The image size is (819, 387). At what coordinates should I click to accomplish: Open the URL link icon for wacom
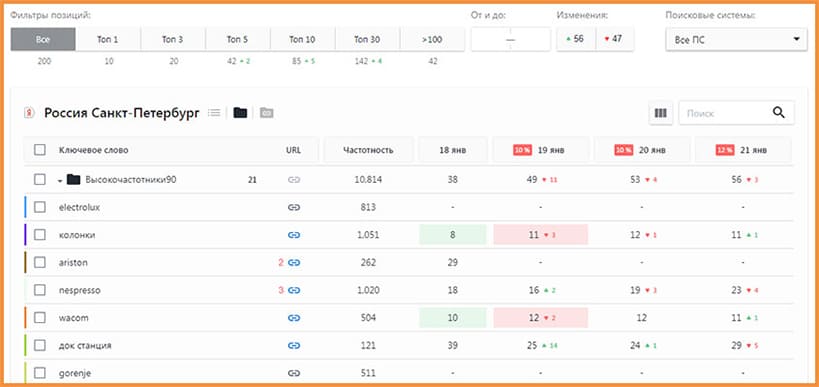coord(294,318)
